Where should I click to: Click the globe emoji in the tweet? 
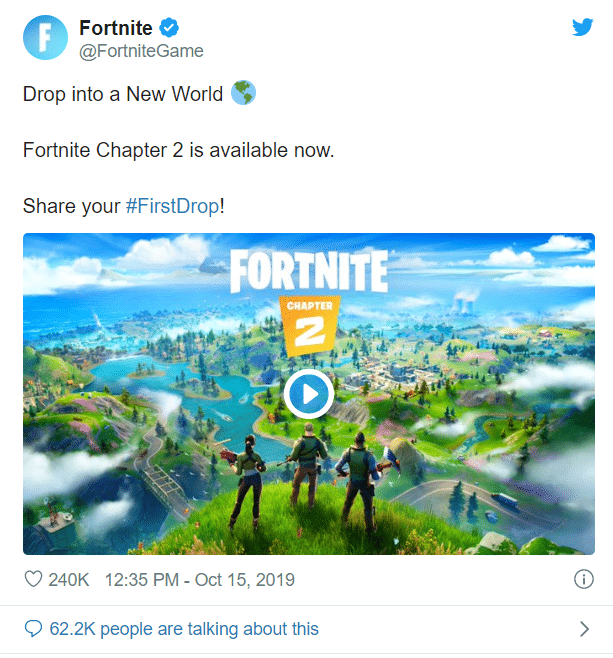click(243, 94)
